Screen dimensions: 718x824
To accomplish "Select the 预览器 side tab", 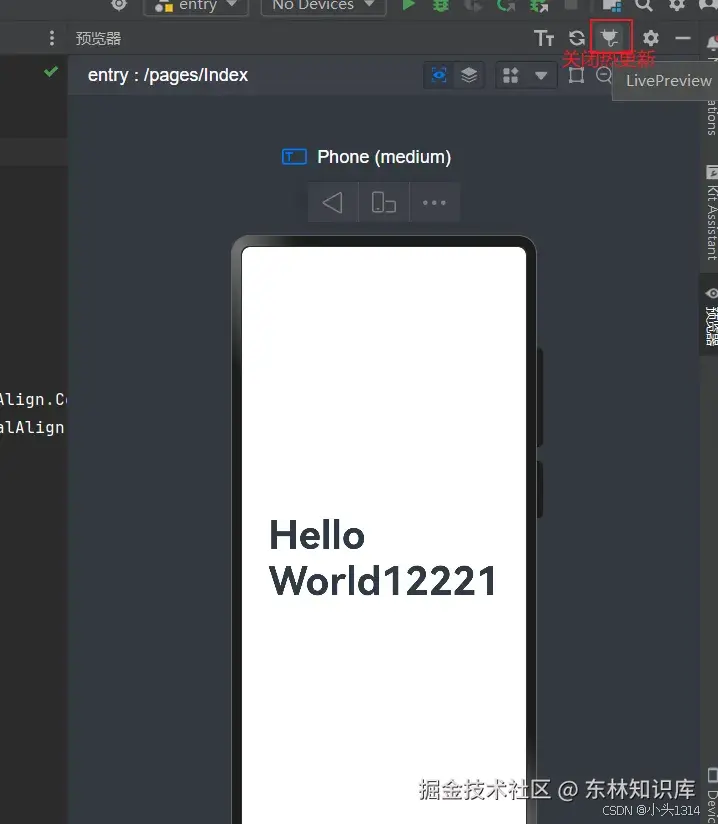I will (711, 315).
